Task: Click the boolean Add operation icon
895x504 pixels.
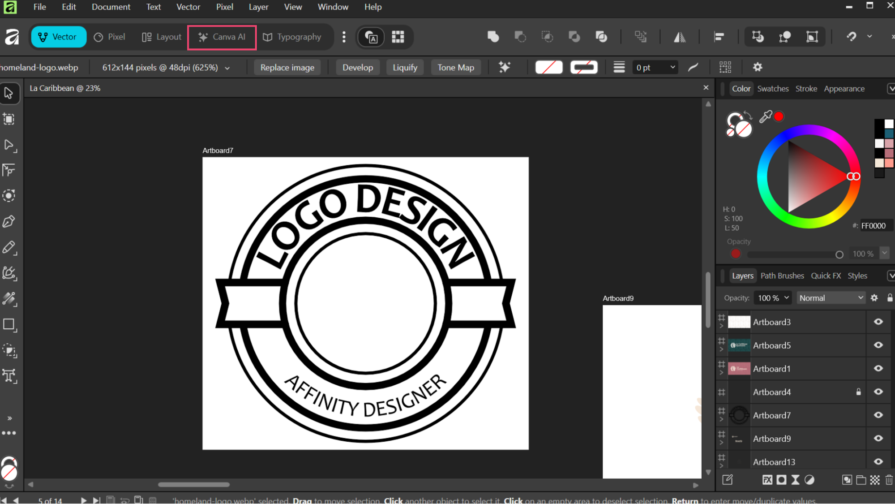Action: point(493,37)
